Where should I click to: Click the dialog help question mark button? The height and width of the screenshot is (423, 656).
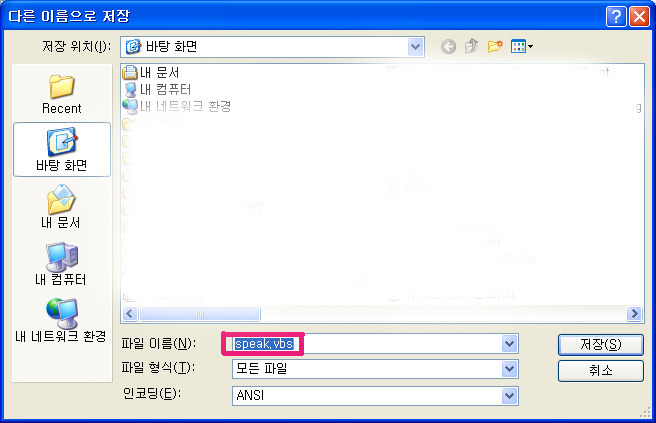point(616,17)
